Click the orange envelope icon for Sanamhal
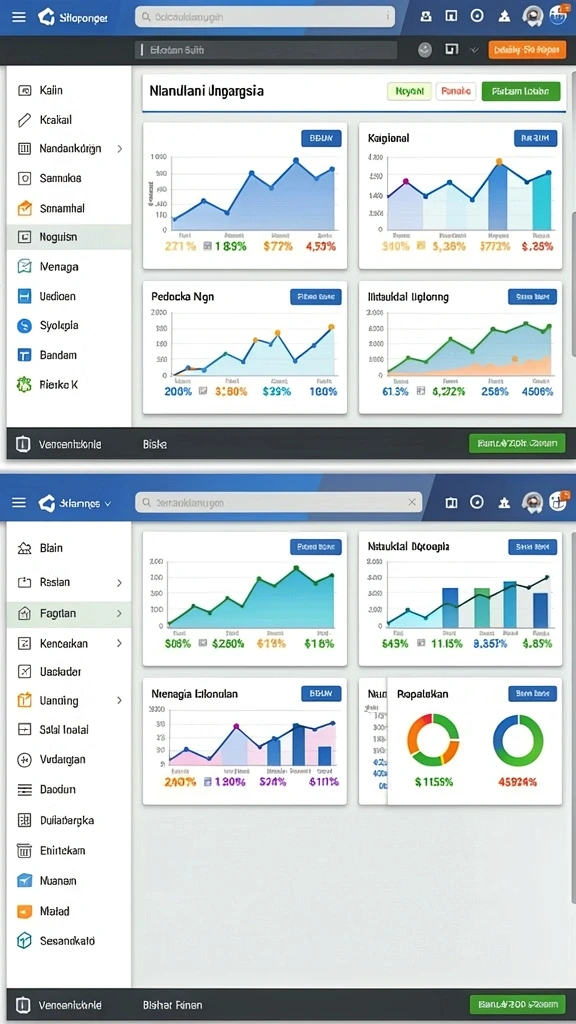The image size is (576, 1024). pyautogui.click(x=24, y=208)
